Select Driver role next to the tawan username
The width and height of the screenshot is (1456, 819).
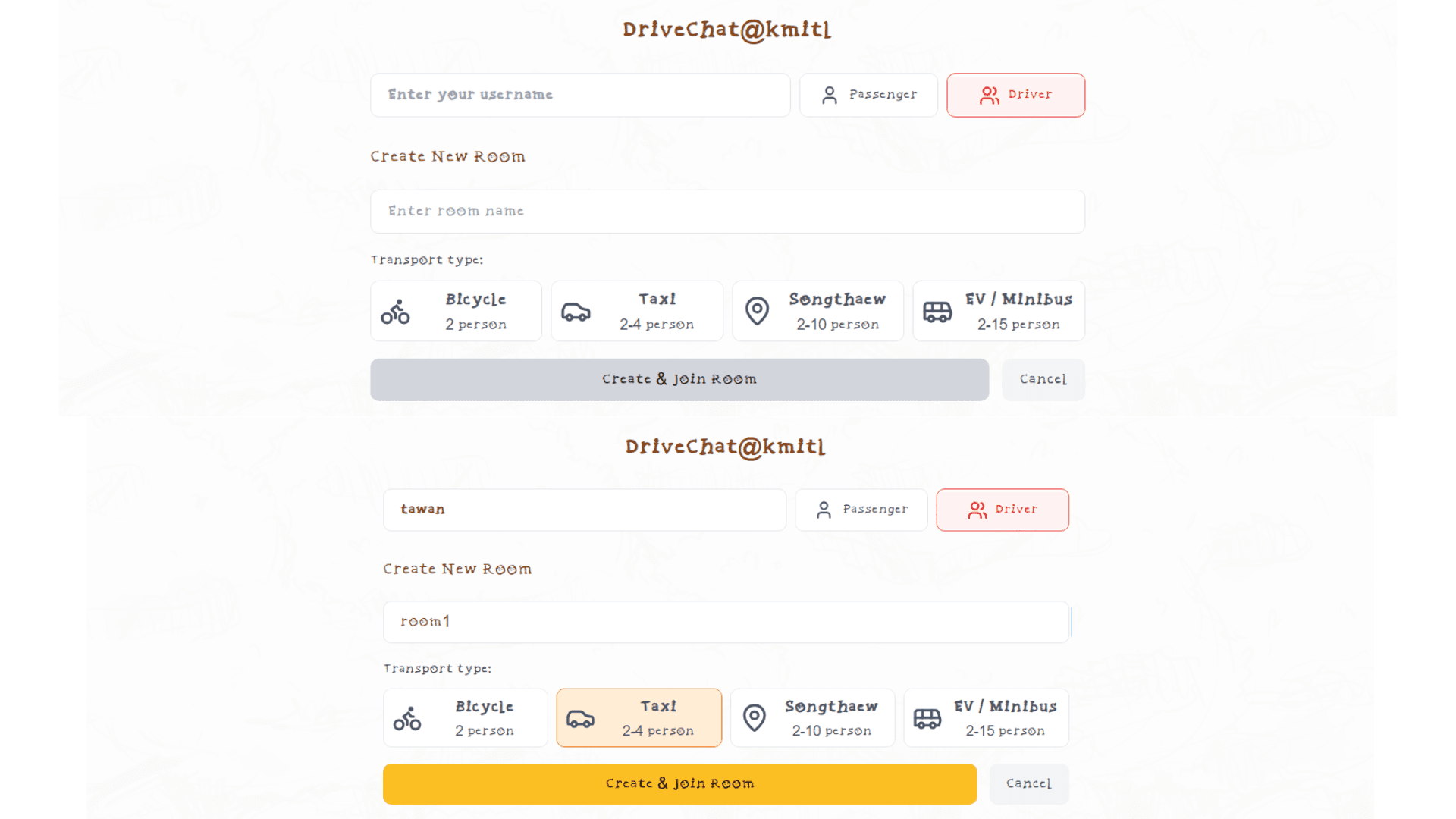[x=1002, y=510]
